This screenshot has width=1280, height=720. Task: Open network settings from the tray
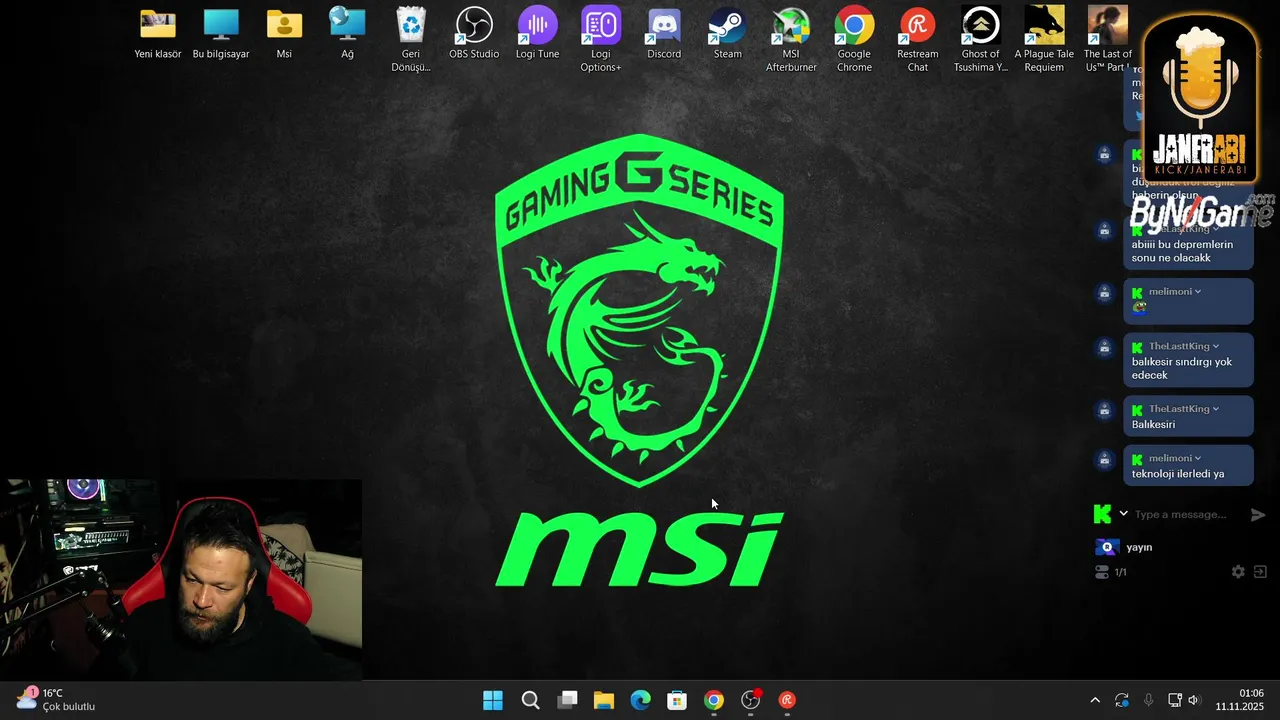point(1175,700)
